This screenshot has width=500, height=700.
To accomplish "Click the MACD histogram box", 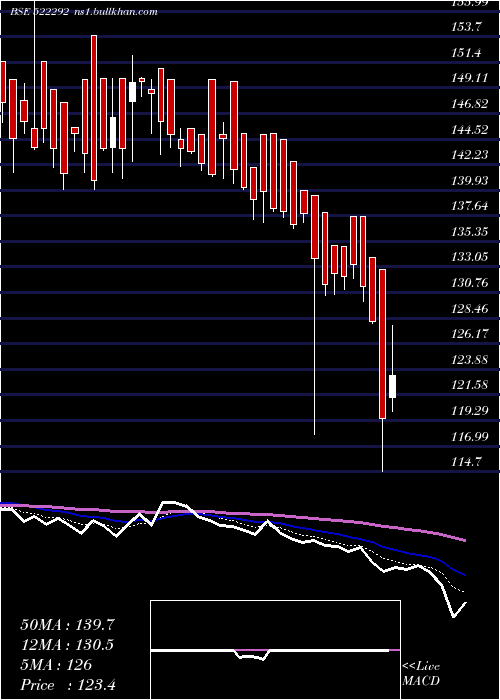I will [275, 650].
